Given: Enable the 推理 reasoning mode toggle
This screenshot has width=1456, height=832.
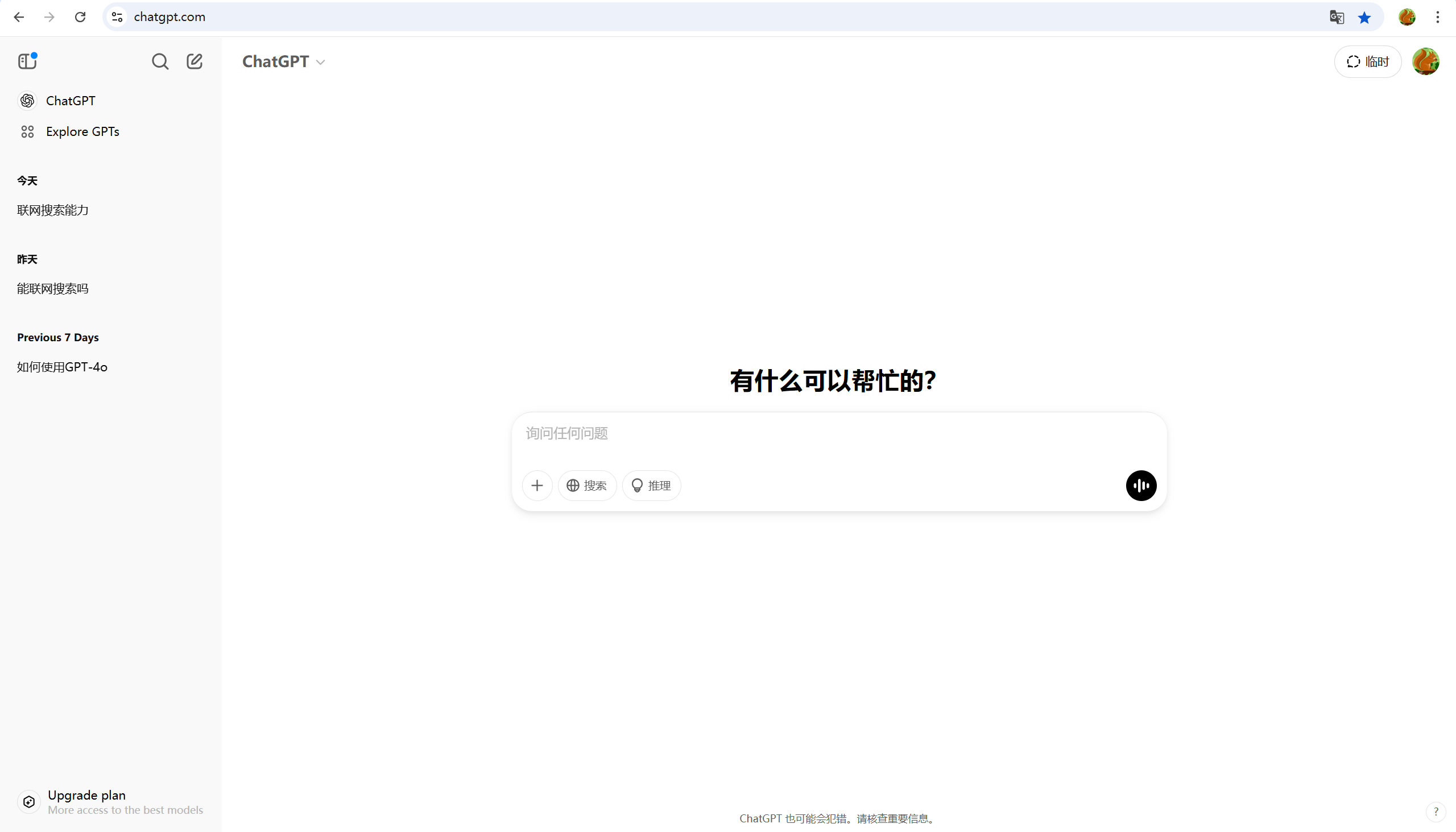Looking at the screenshot, I should tap(651, 485).
